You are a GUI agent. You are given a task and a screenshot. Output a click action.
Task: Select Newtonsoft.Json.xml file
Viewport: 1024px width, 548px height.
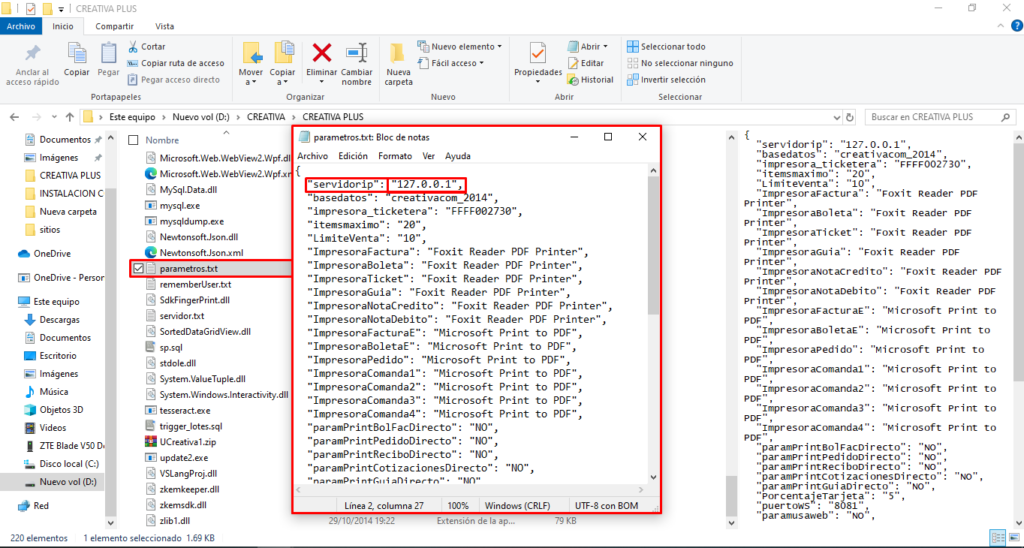click(201, 253)
